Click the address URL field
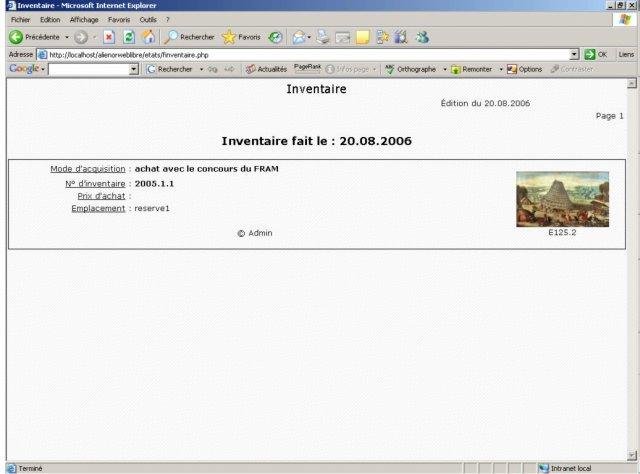This screenshot has width=640, height=474. click(308, 54)
